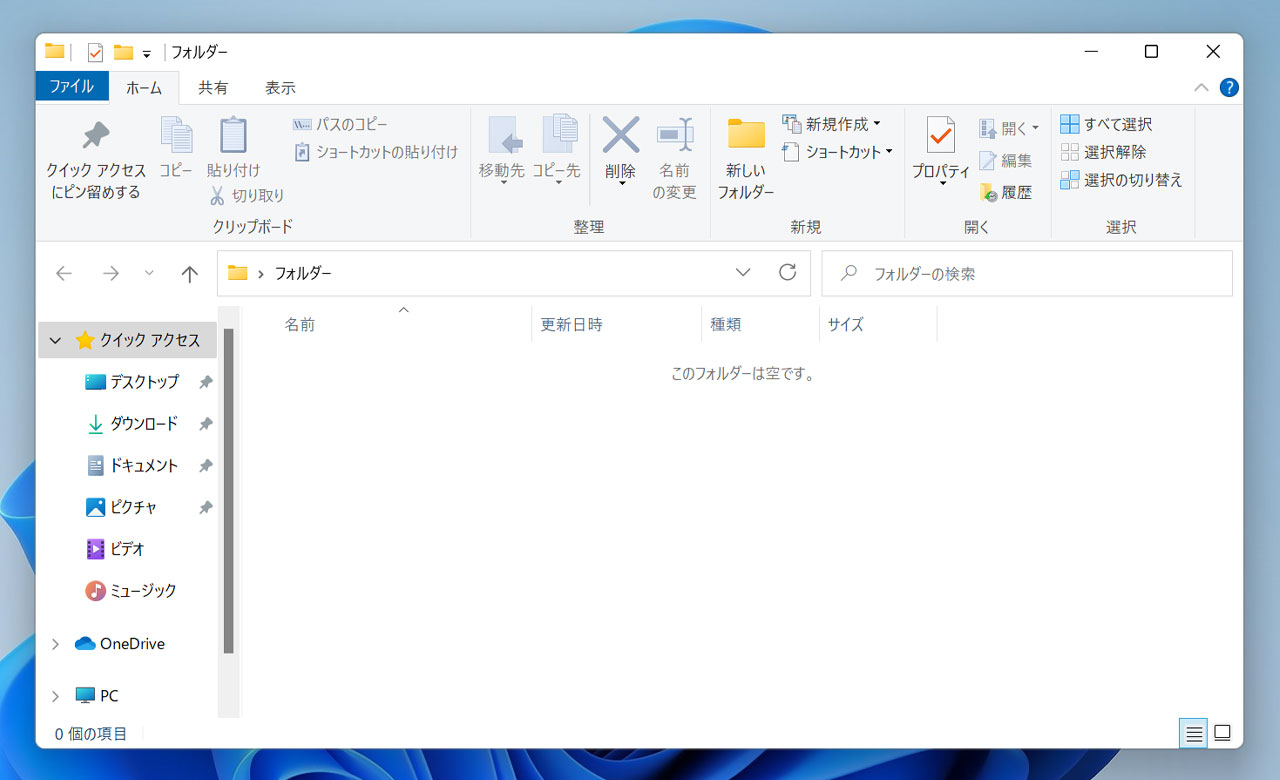
Task: Click the 履歴 history command
Action: click(1005, 192)
